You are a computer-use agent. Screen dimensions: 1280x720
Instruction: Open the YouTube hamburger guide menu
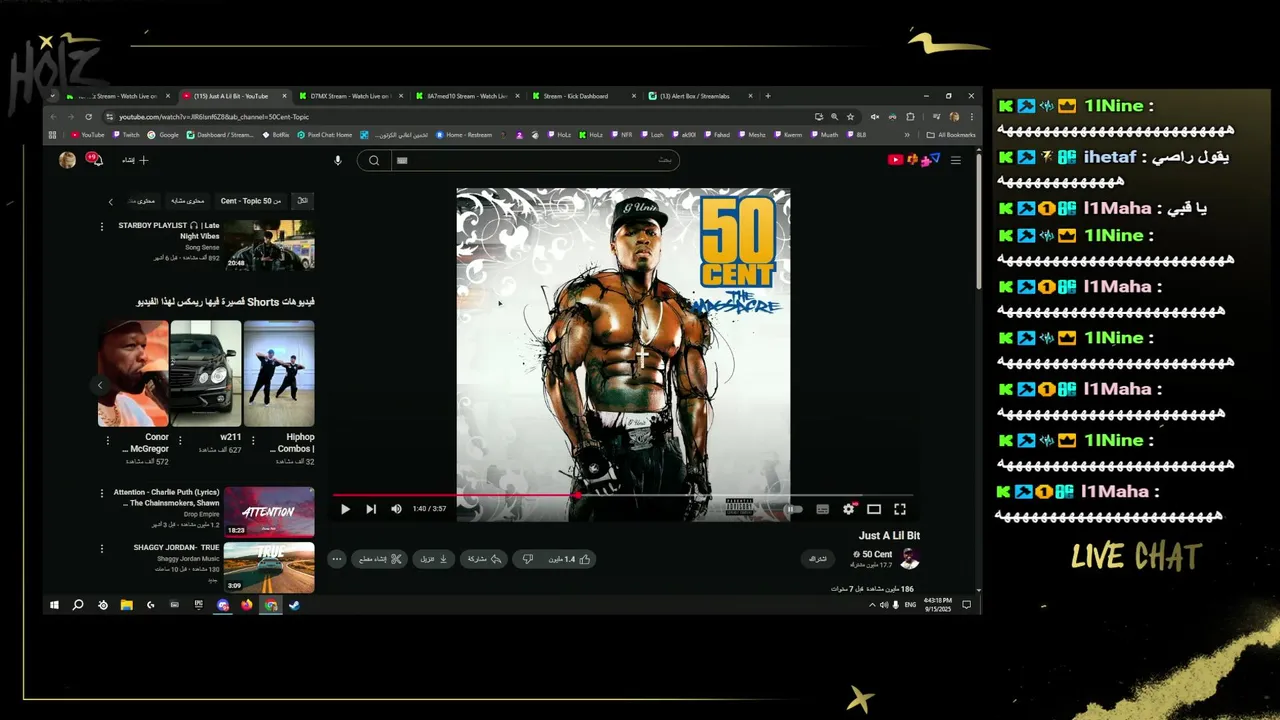tap(956, 160)
